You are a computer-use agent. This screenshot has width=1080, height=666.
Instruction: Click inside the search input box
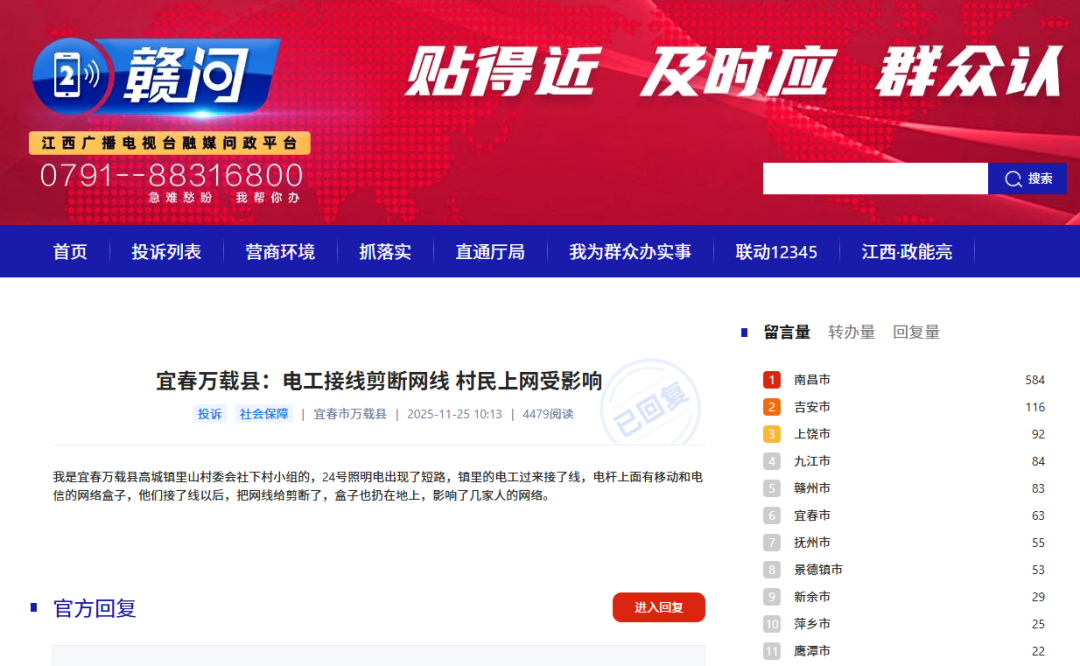coord(875,178)
